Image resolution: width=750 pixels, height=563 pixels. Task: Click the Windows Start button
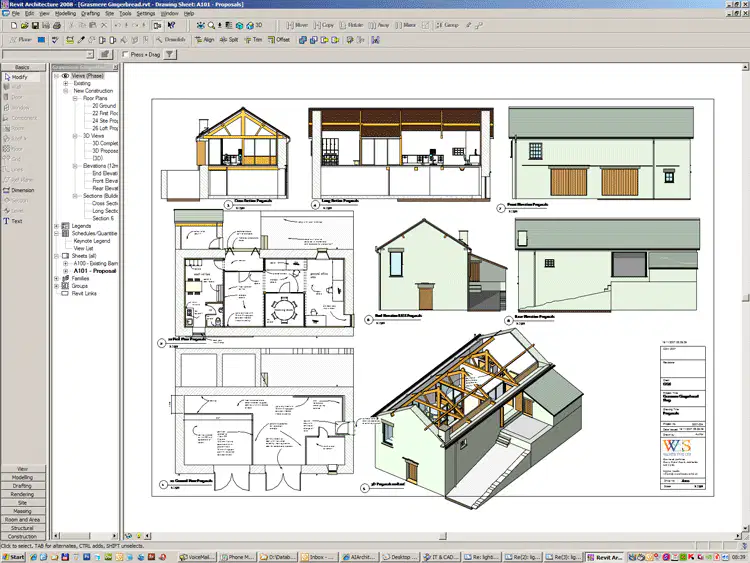pyautogui.click(x=13, y=557)
